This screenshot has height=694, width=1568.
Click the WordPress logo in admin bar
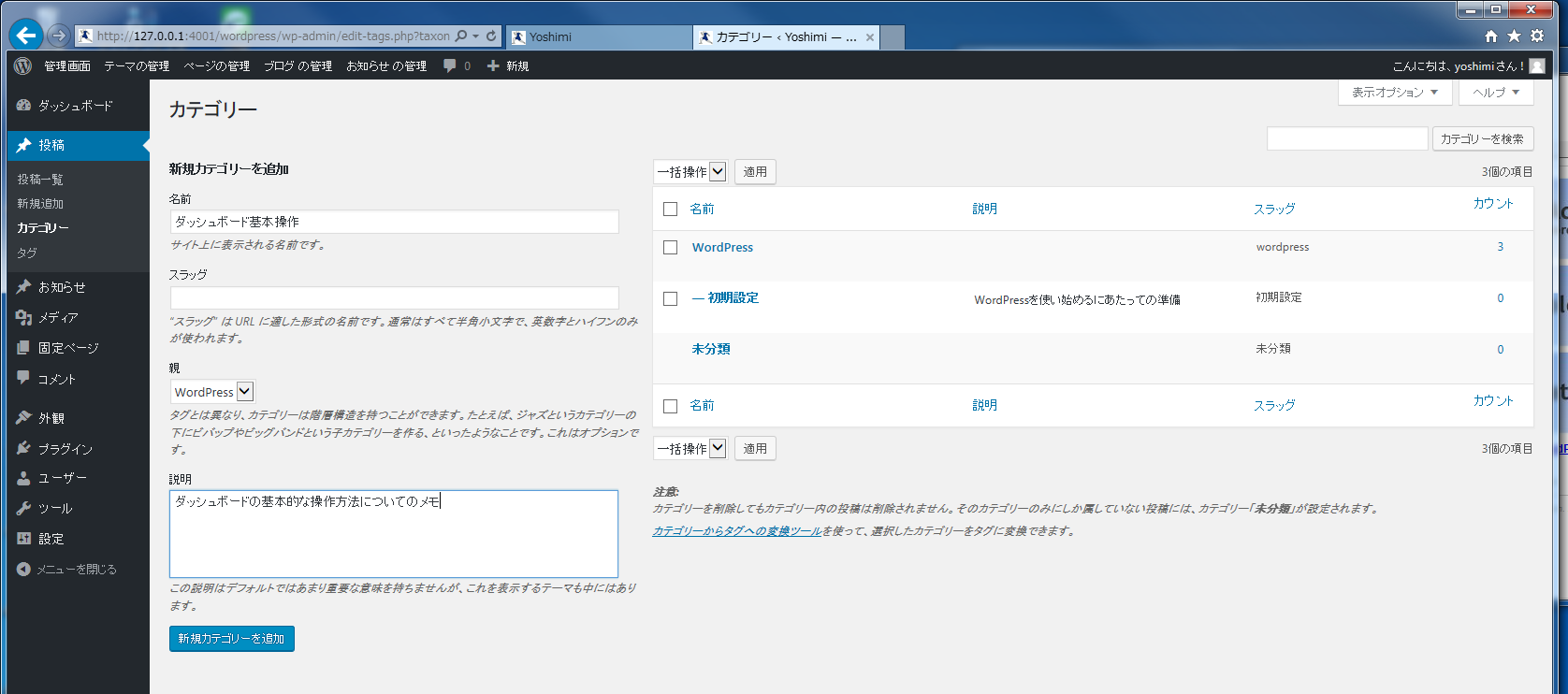22,65
